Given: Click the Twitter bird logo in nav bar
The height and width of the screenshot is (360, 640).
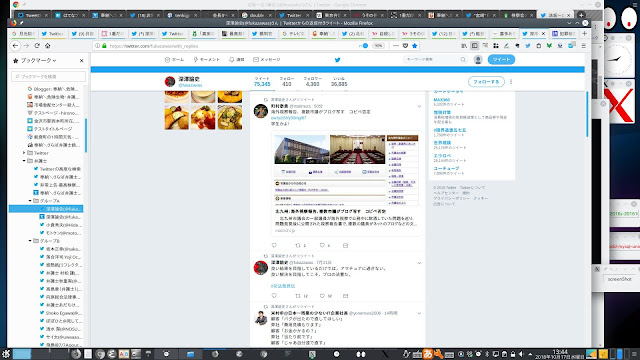Looking at the screenshot, I should [337, 60].
